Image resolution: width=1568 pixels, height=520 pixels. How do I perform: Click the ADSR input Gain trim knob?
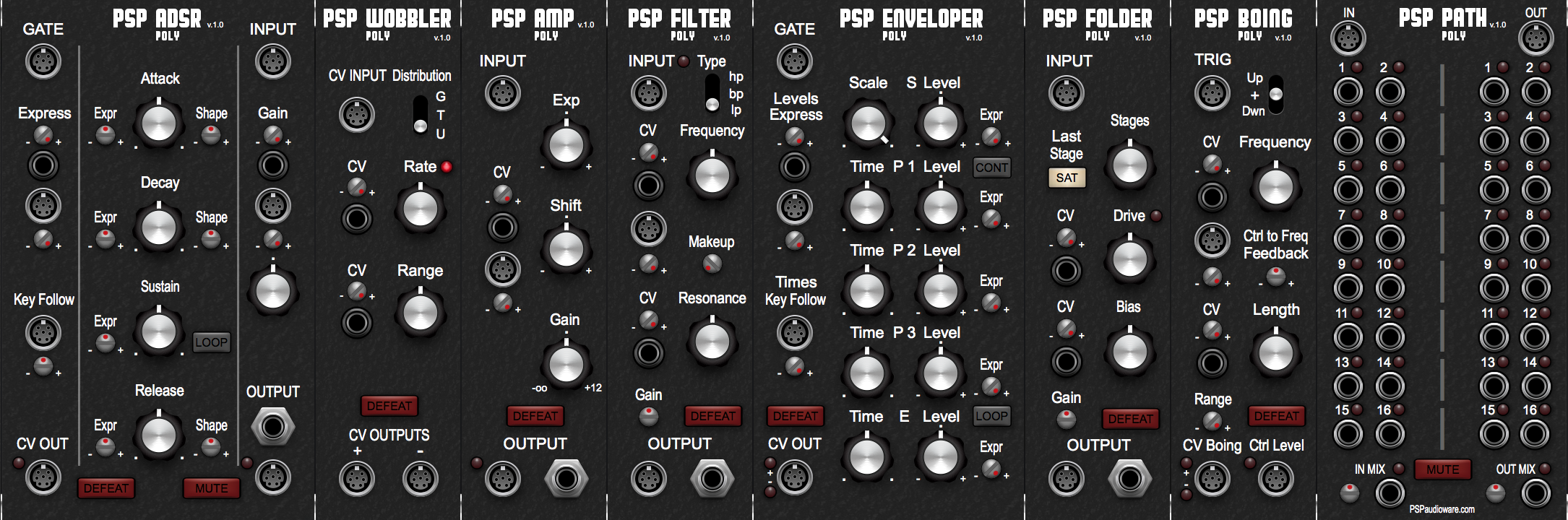273,134
